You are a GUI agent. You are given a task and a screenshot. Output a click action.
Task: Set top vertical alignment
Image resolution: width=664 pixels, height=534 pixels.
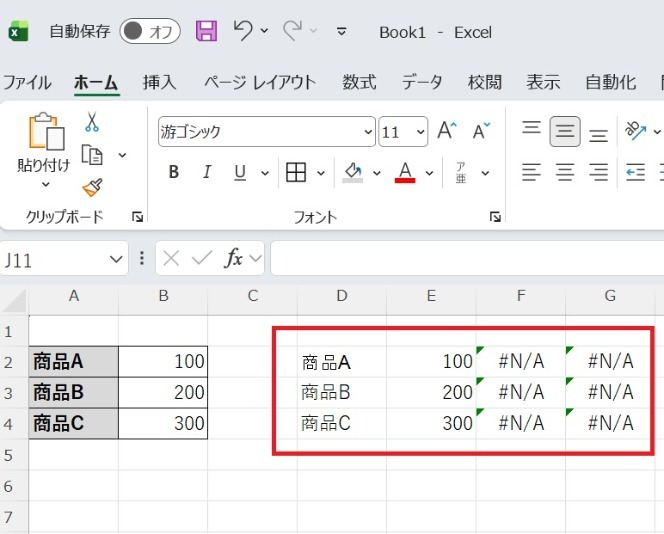(531, 130)
